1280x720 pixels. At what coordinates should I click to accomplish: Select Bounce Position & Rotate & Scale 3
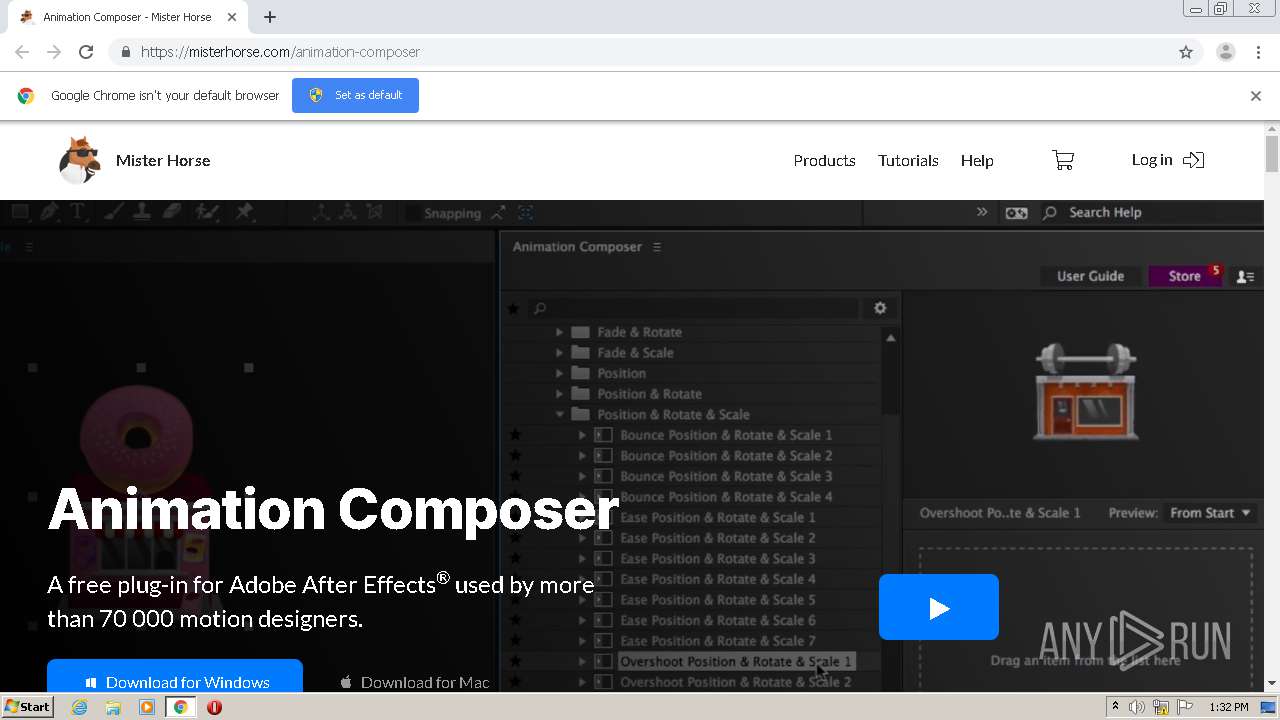pyautogui.click(x=726, y=476)
